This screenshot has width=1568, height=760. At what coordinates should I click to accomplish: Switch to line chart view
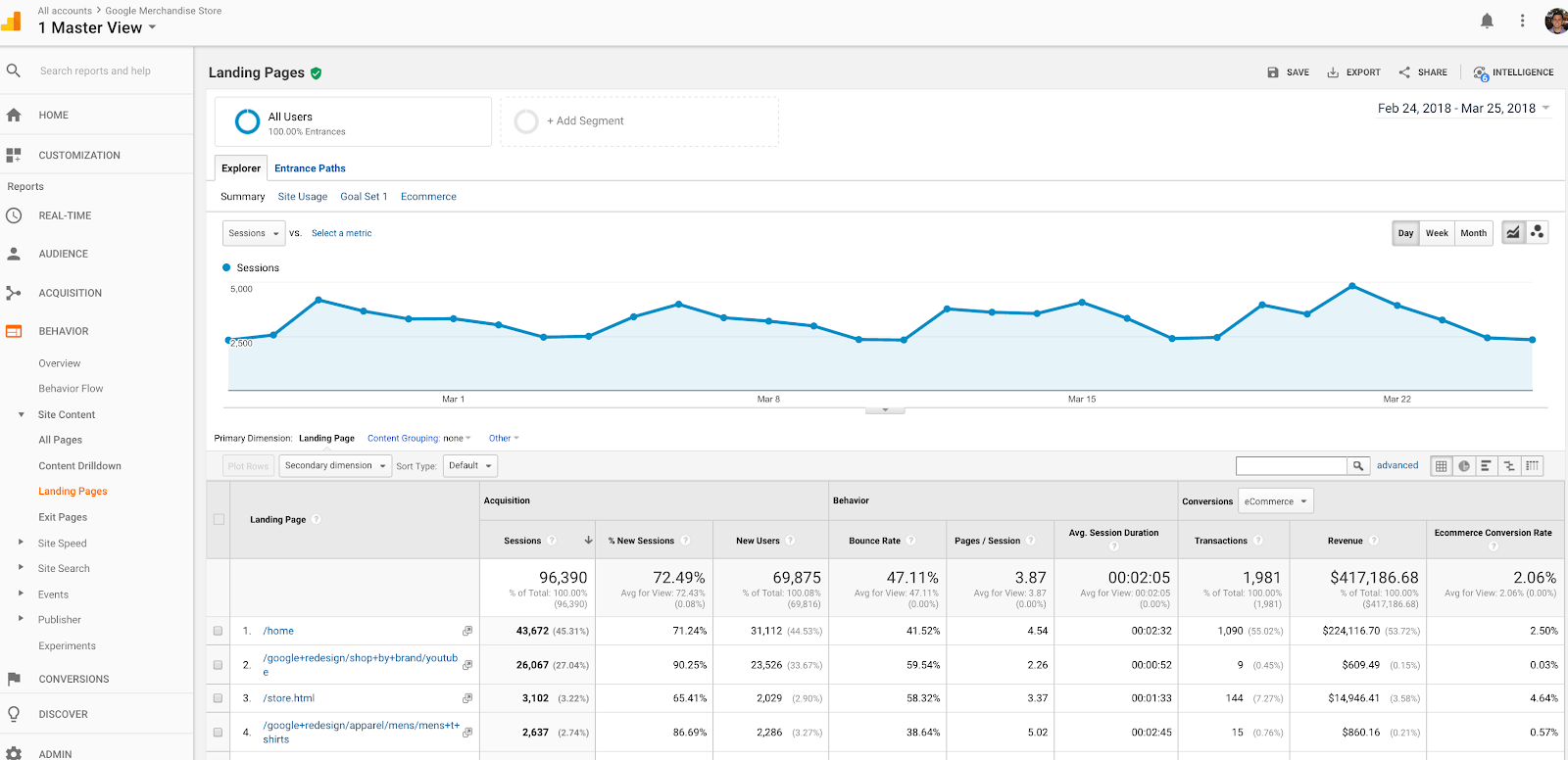pyautogui.click(x=1514, y=232)
